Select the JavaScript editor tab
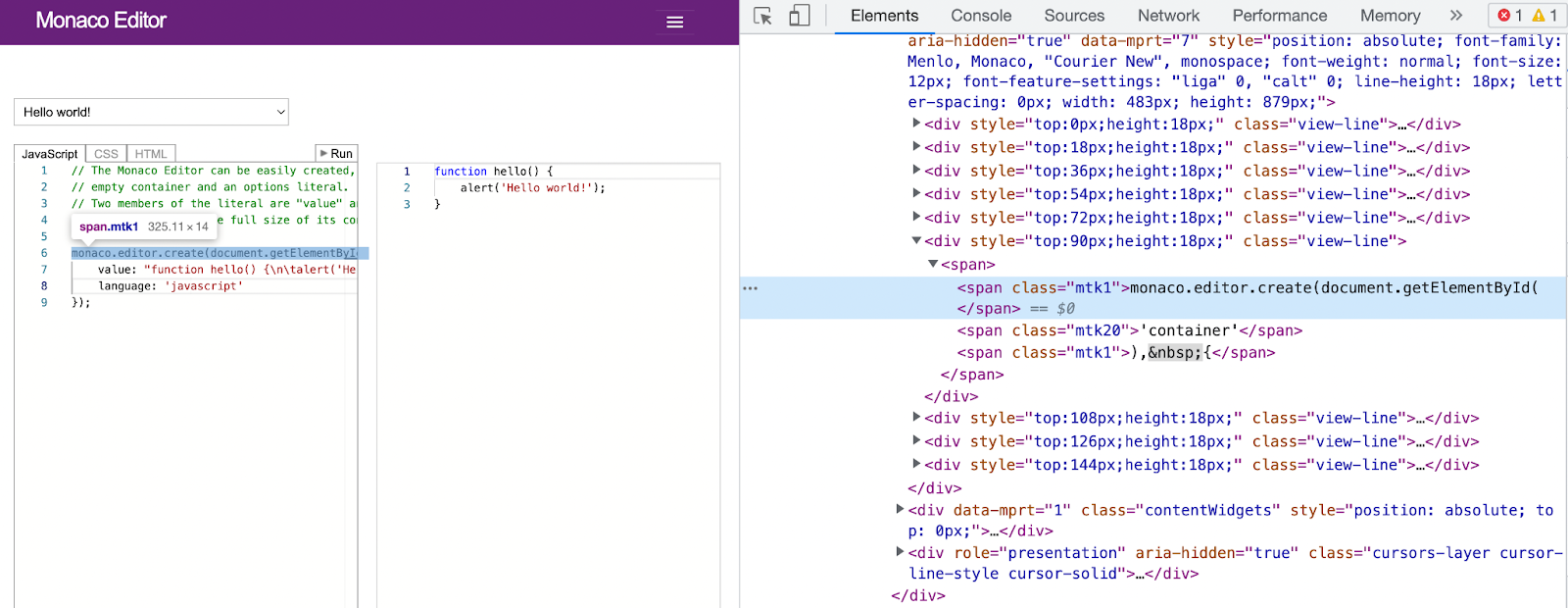 (x=50, y=154)
